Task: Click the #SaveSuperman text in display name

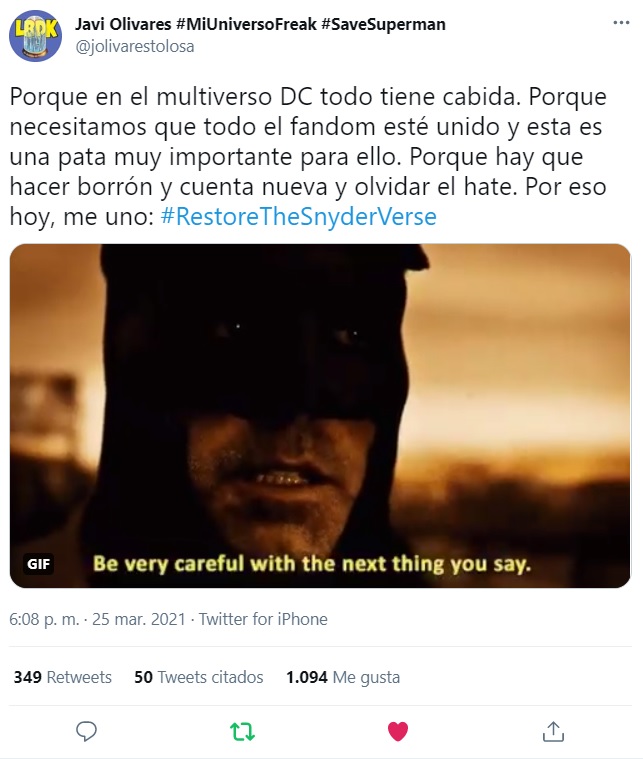Action: click(x=383, y=24)
